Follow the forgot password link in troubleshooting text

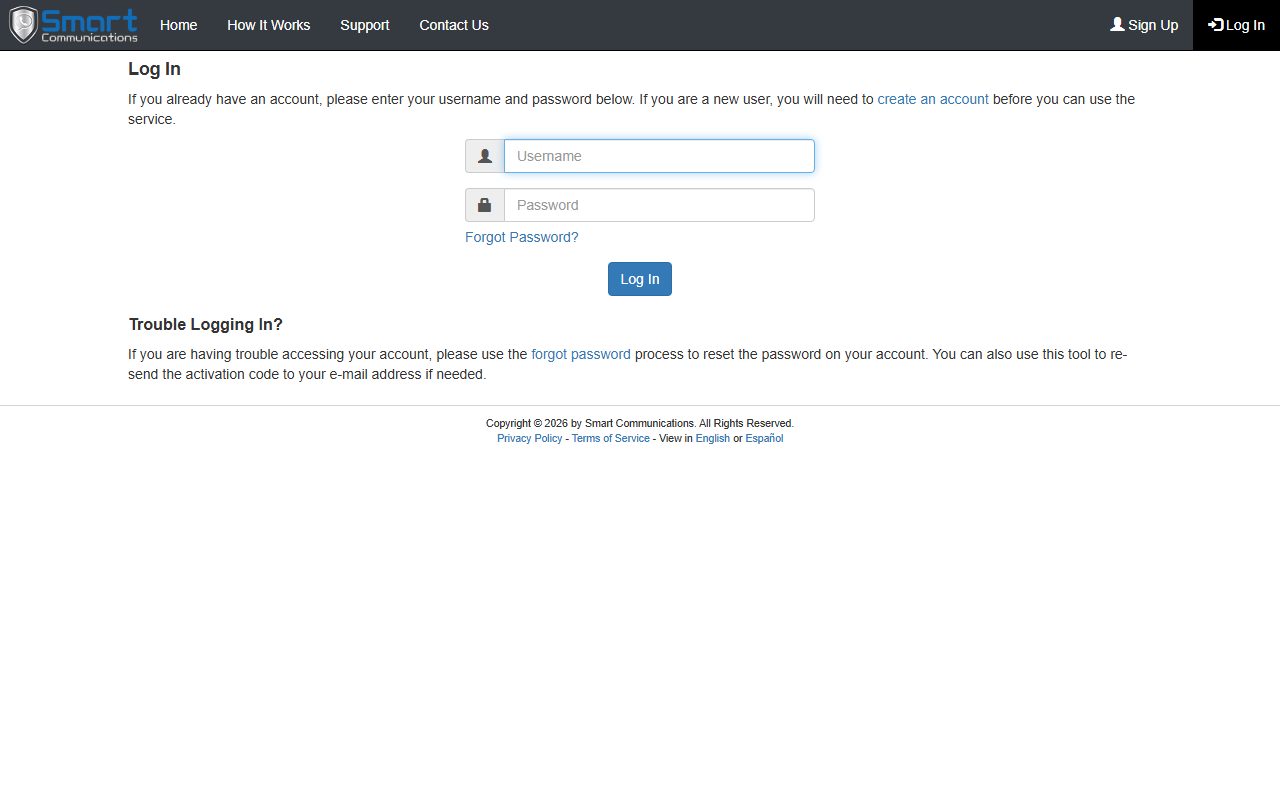point(581,354)
